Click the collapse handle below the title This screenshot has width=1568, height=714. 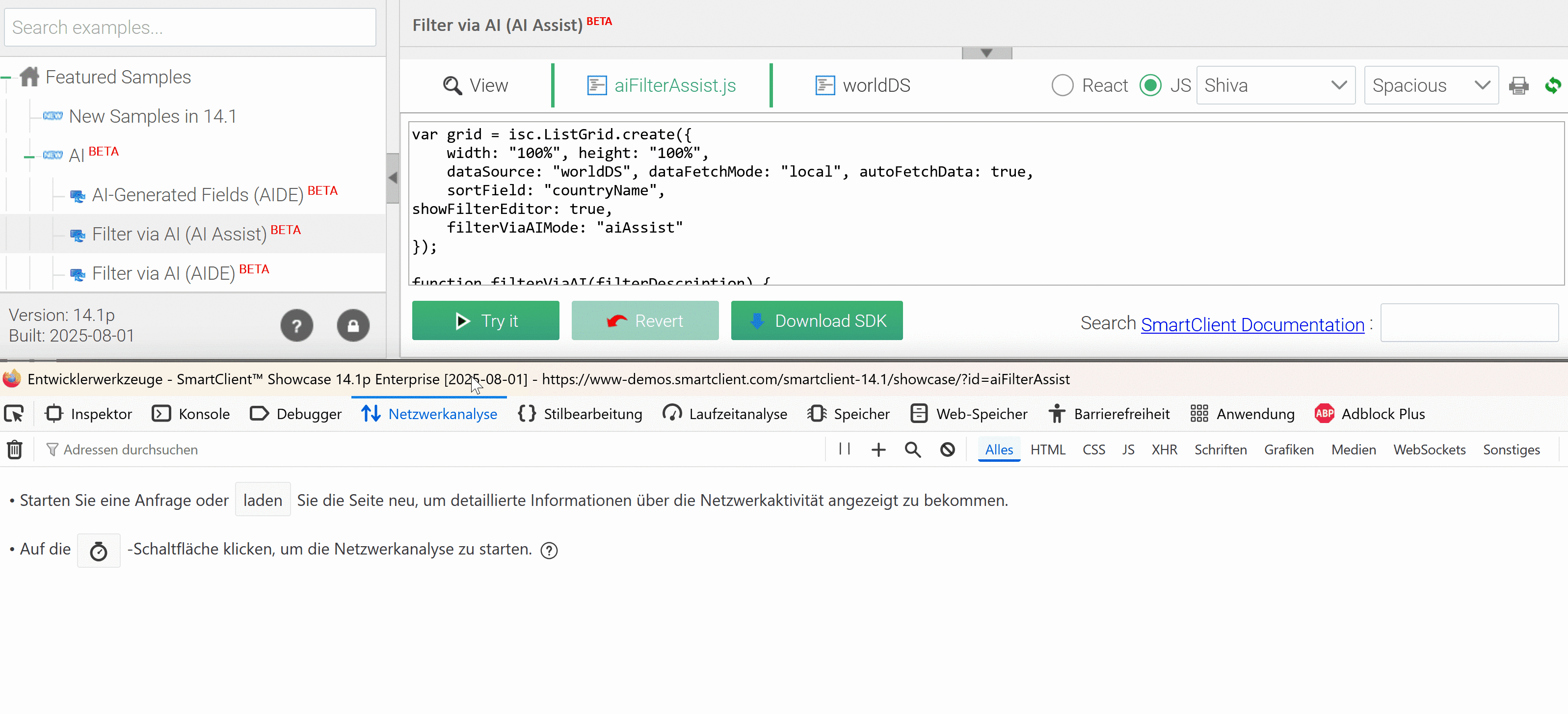(x=987, y=53)
